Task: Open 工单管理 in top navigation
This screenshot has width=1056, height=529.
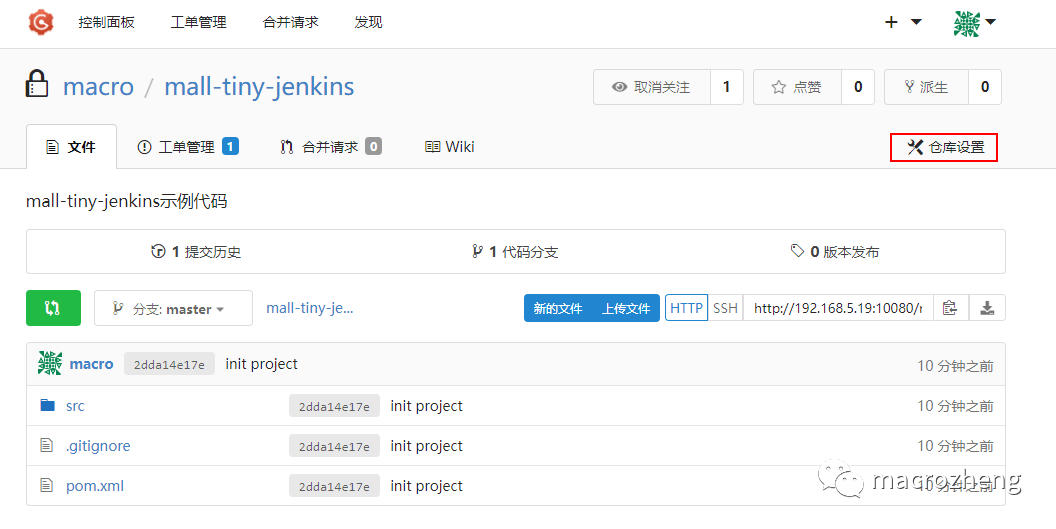Action: click(x=199, y=22)
